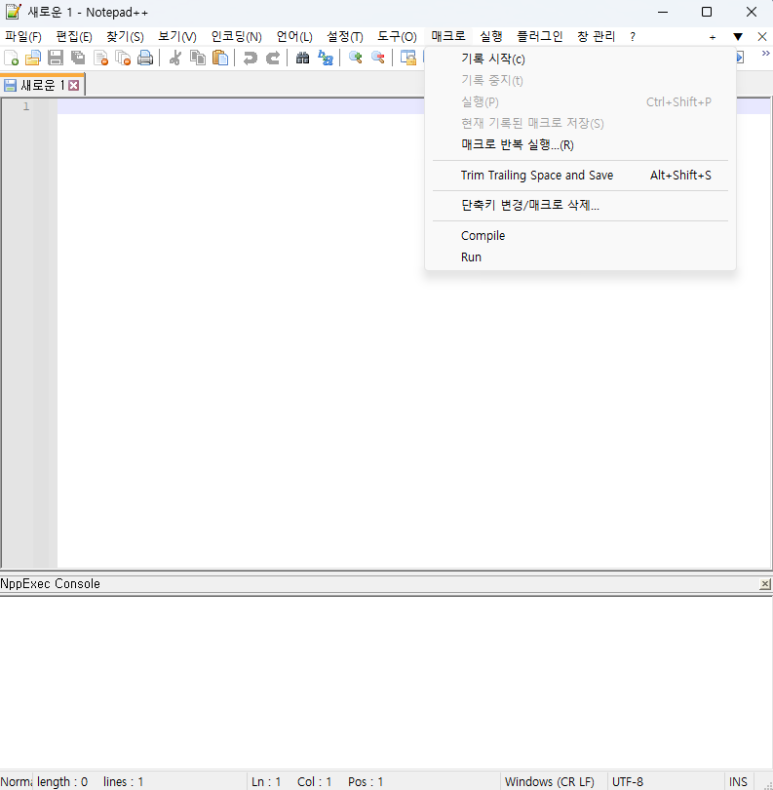Select the Run macro entry
This screenshot has width=773, height=790.
tap(581, 257)
